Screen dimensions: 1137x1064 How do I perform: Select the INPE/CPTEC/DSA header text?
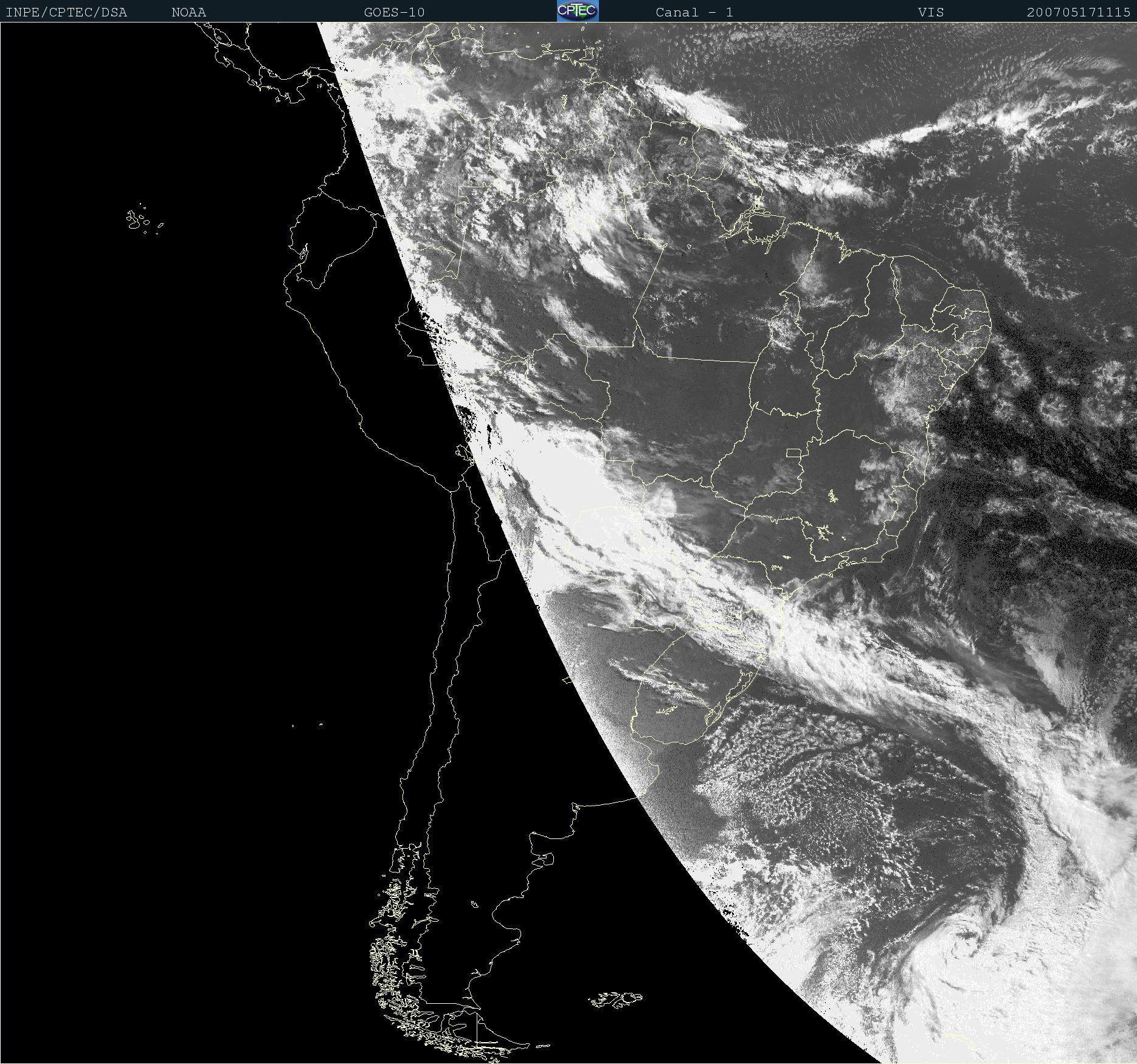66,12
